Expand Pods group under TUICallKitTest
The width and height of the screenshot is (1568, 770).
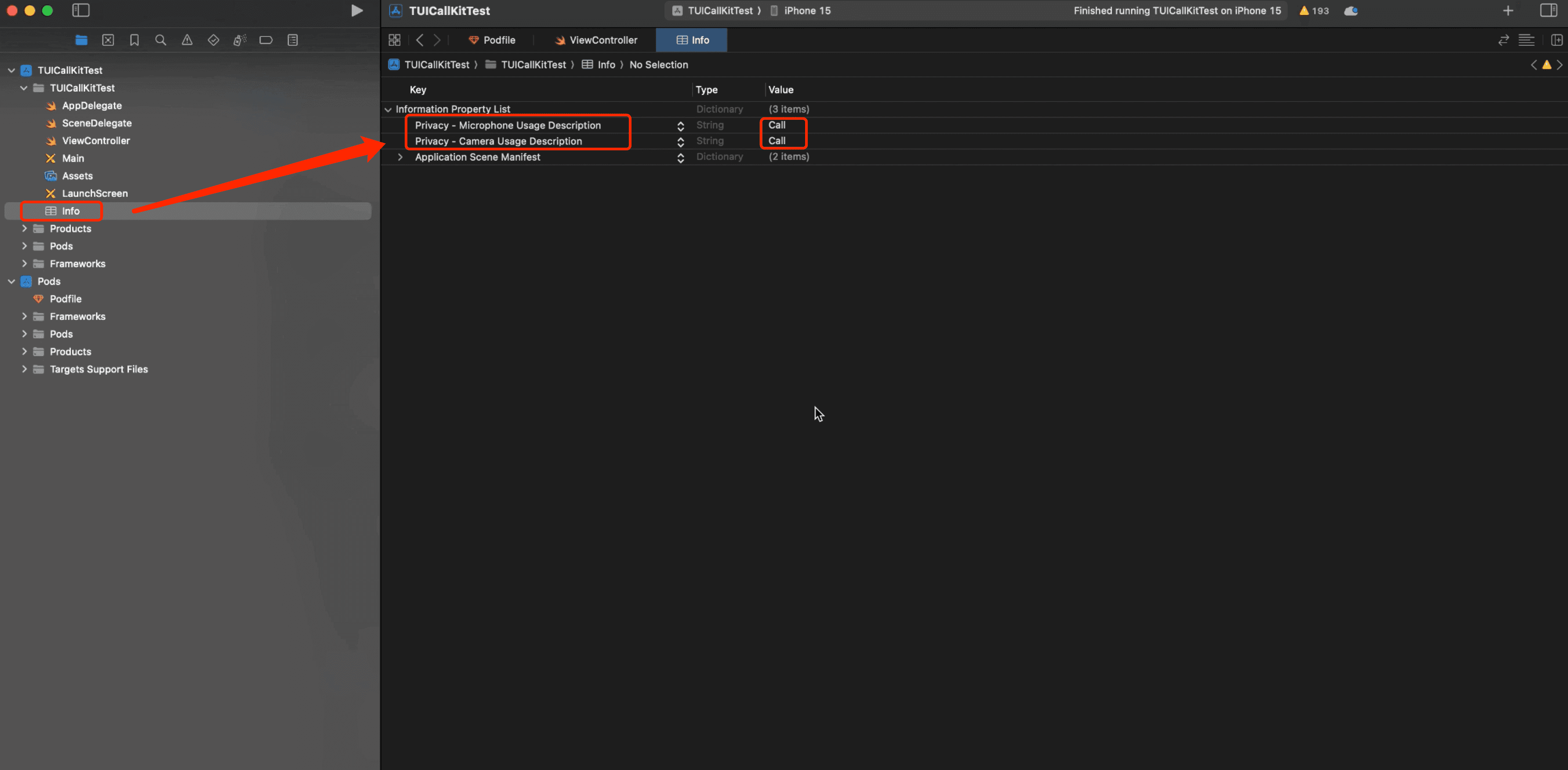coord(24,247)
